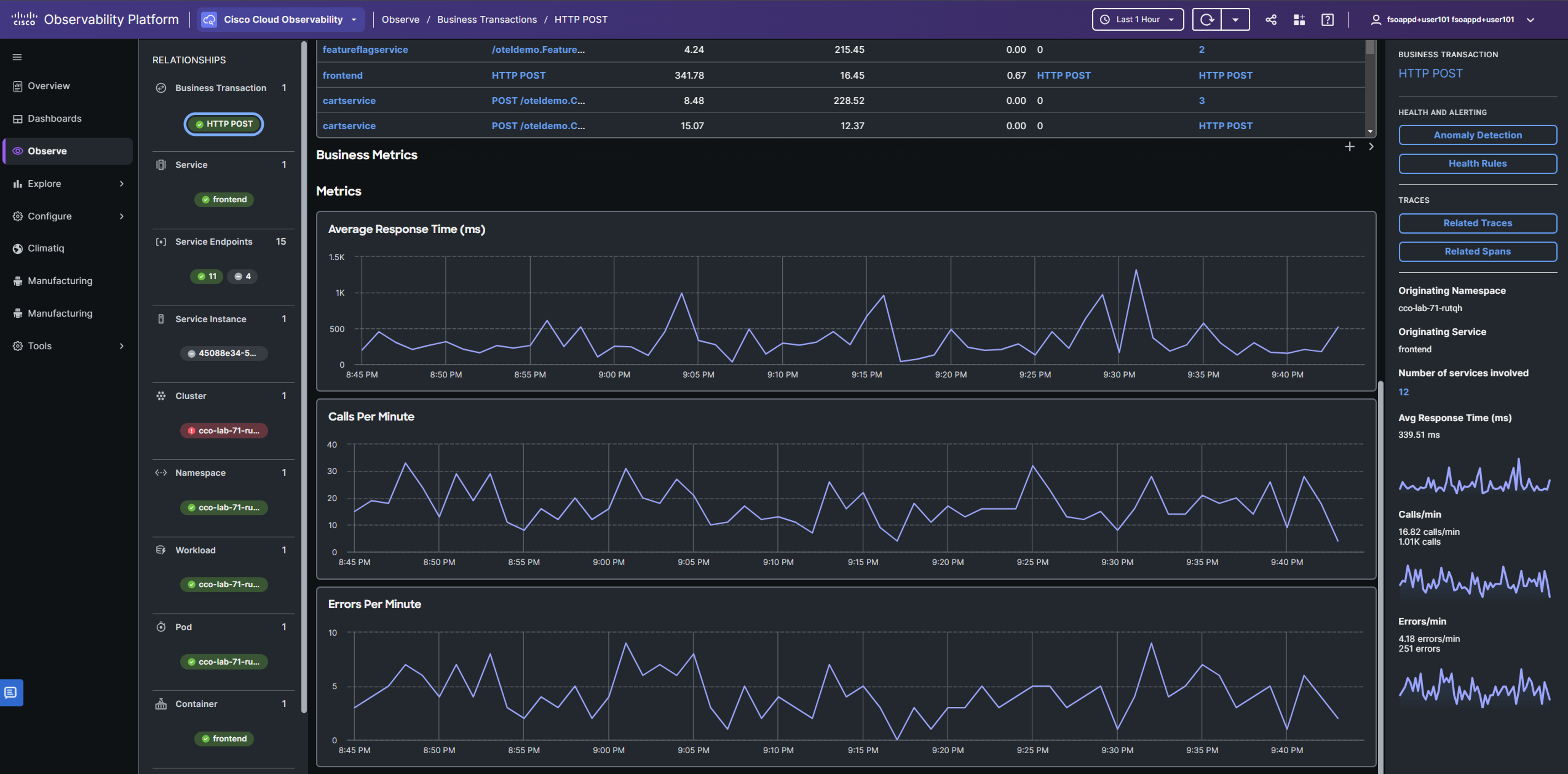
Task: Open the refresh options dropdown arrow
Action: (x=1235, y=20)
